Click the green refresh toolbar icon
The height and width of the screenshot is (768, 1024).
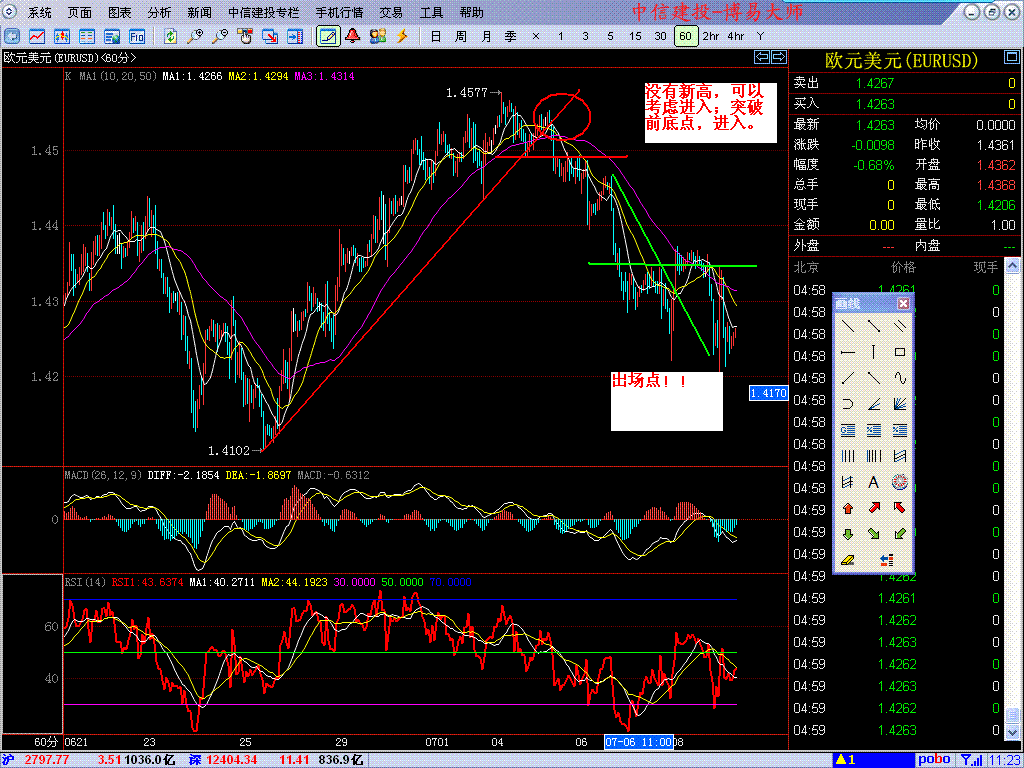(x=170, y=37)
